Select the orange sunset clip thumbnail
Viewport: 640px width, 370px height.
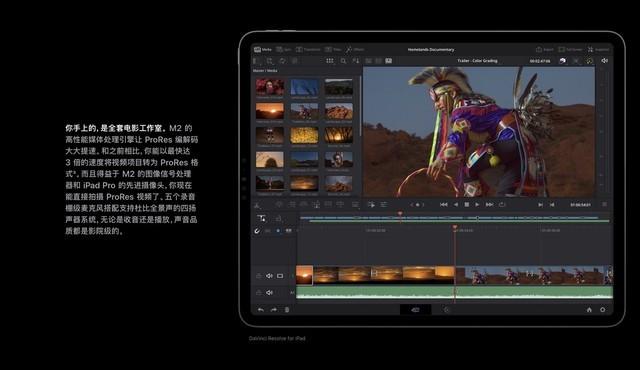(x=270, y=111)
